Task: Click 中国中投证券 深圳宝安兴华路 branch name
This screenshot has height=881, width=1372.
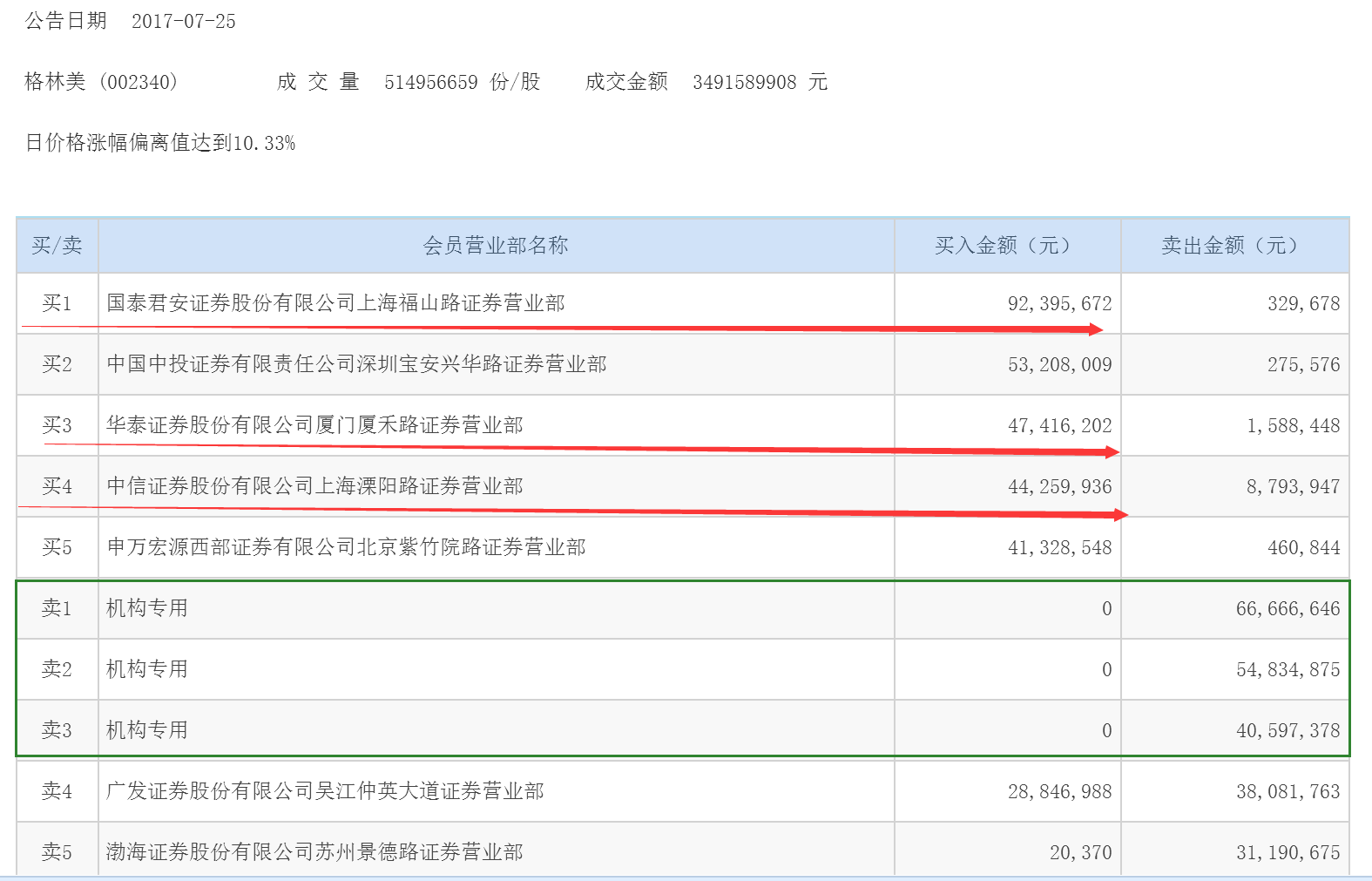Action: [356, 364]
